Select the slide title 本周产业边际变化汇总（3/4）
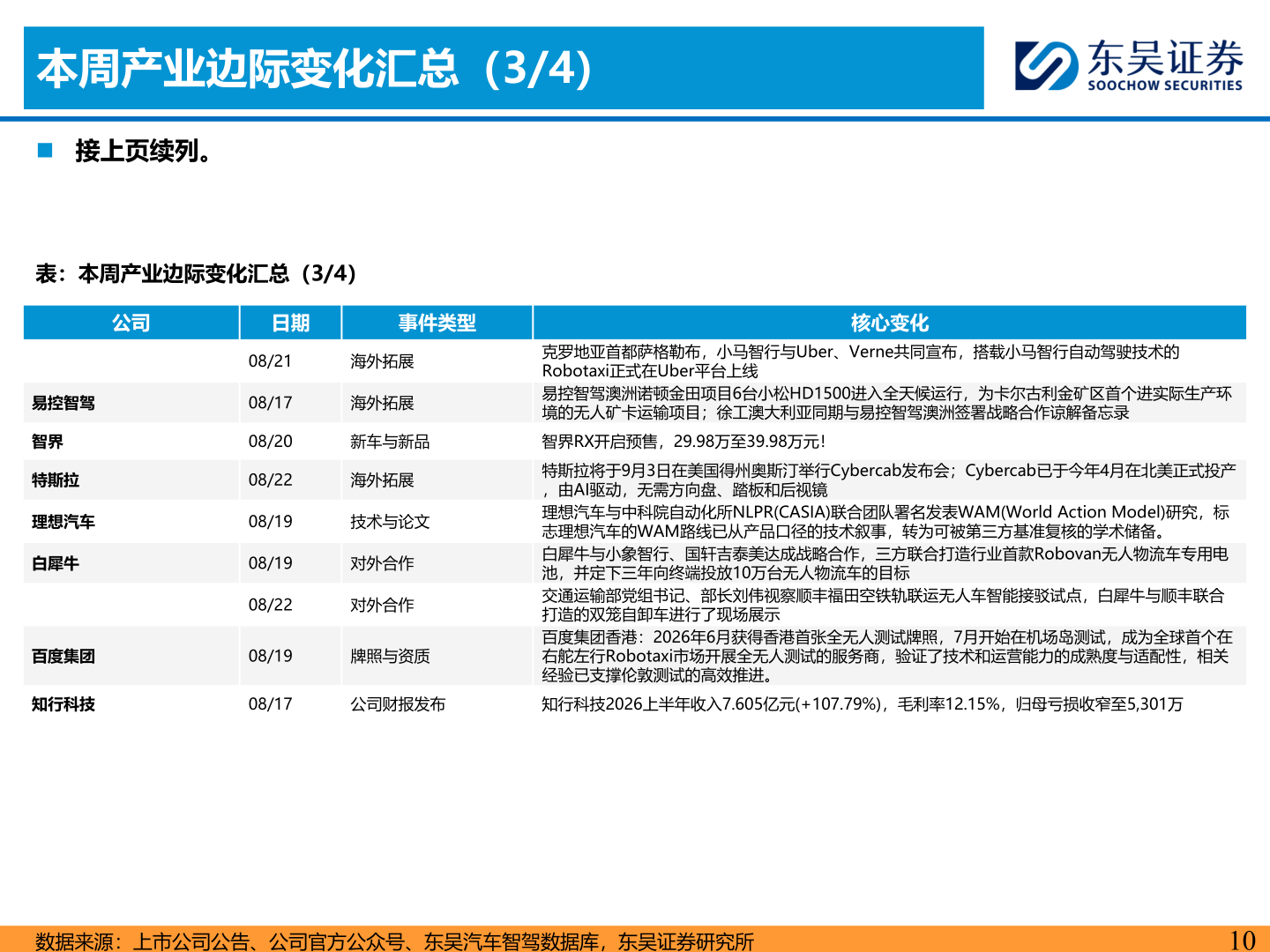The width and height of the screenshot is (1270, 952). coord(316,69)
